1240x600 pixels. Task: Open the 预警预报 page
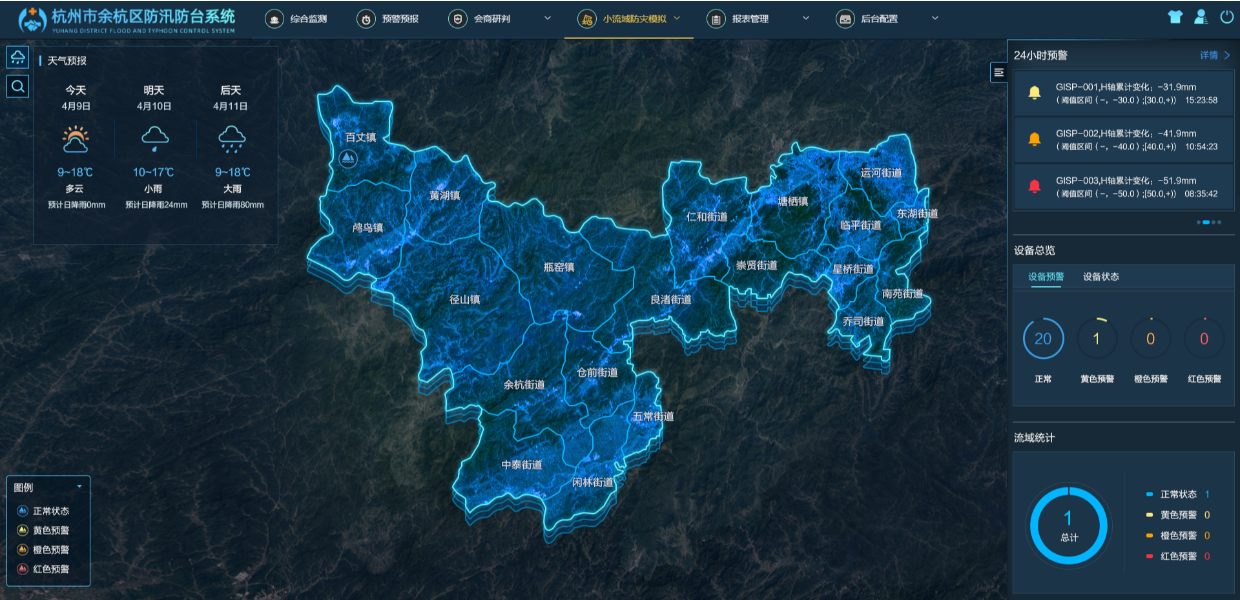pos(390,18)
